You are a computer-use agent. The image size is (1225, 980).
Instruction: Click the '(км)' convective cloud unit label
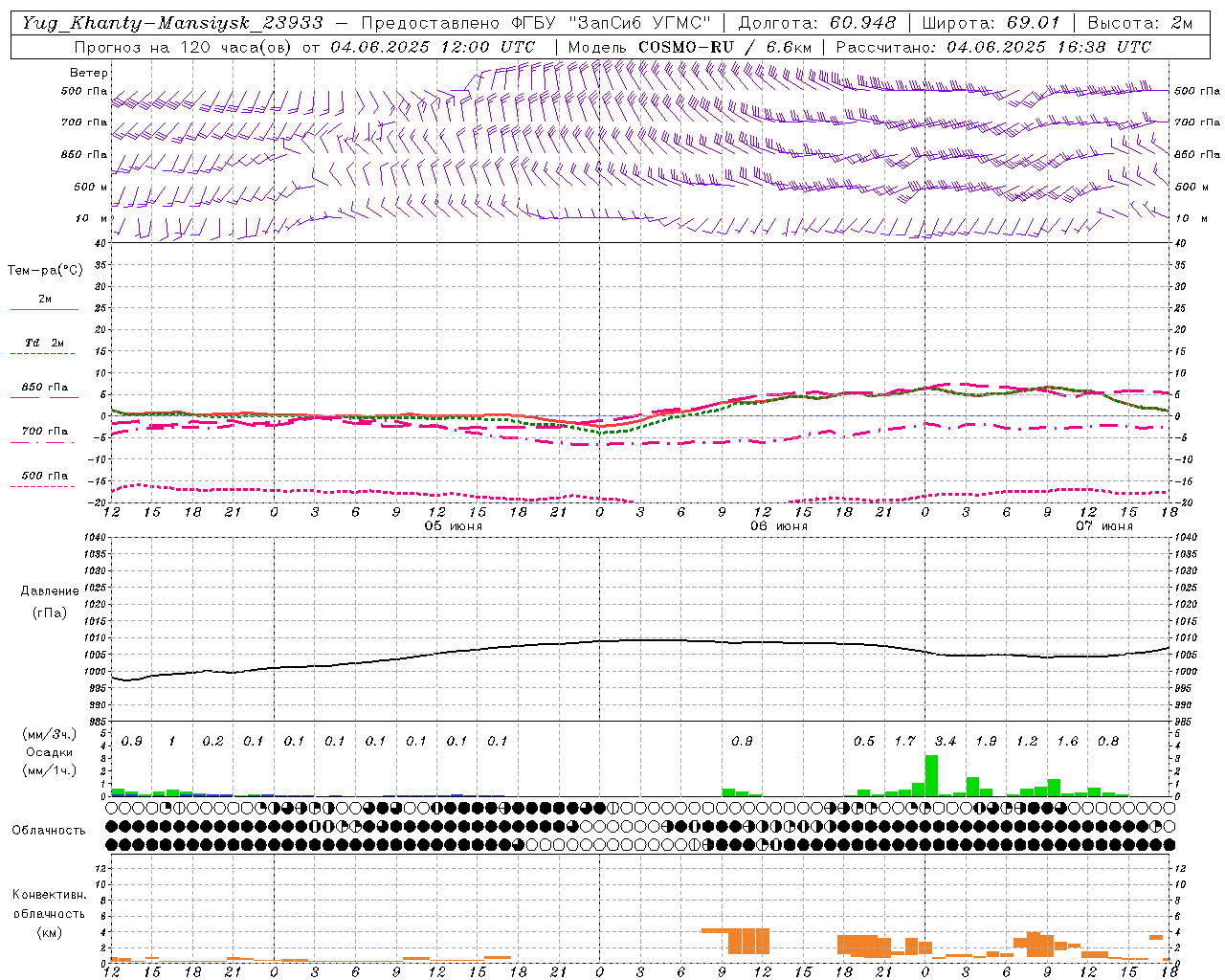49,932
